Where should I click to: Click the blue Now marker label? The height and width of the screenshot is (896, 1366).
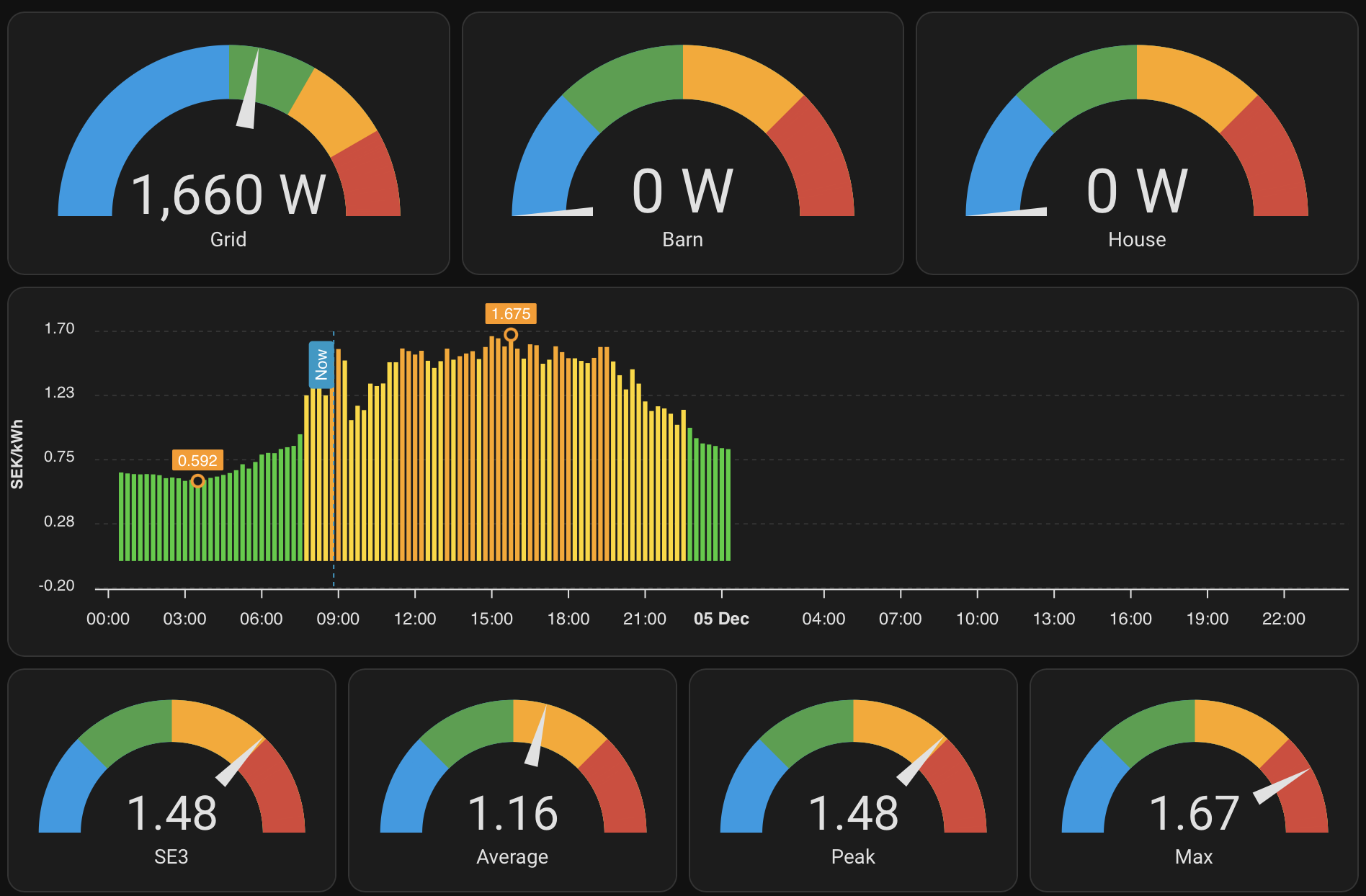tap(321, 364)
